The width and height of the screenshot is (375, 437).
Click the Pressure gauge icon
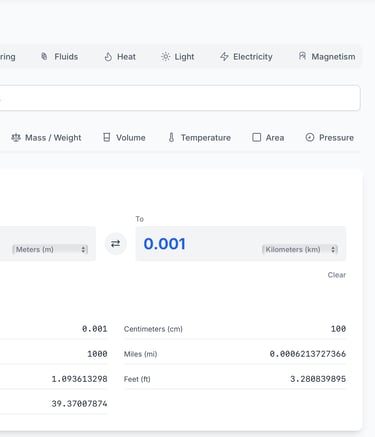point(310,137)
